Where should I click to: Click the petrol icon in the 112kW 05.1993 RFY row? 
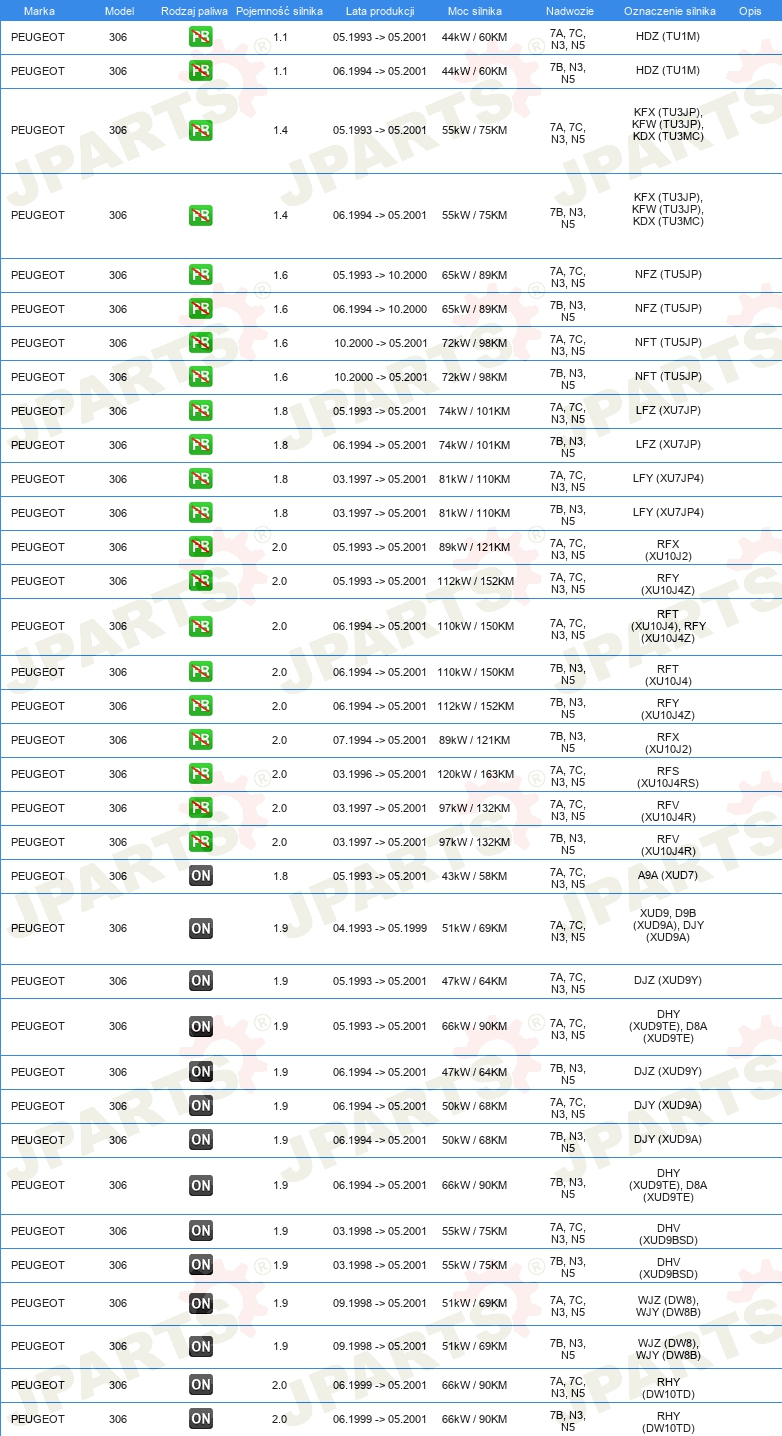click(201, 581)
